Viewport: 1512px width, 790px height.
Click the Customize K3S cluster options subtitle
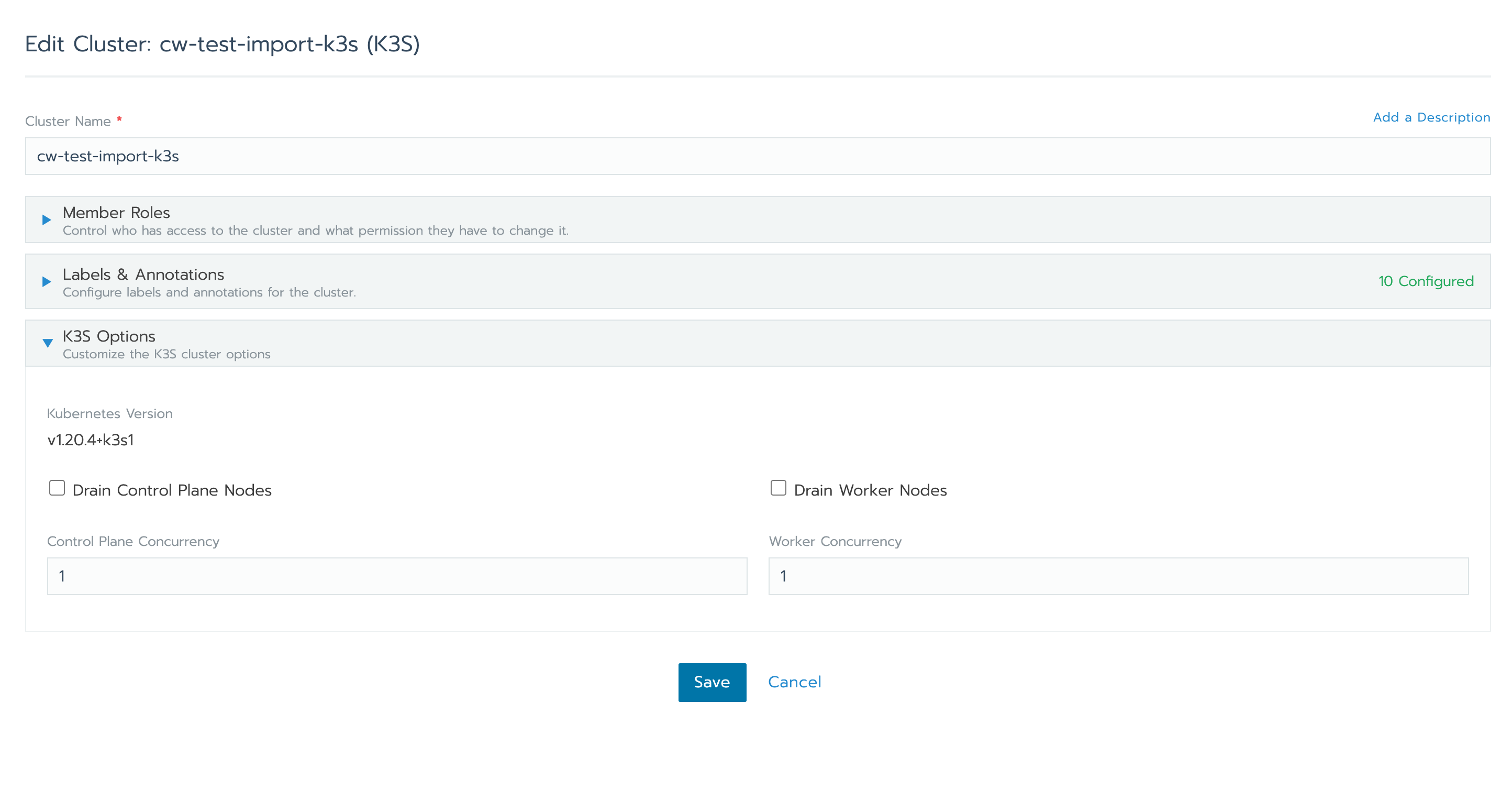(x=166, y=354)
